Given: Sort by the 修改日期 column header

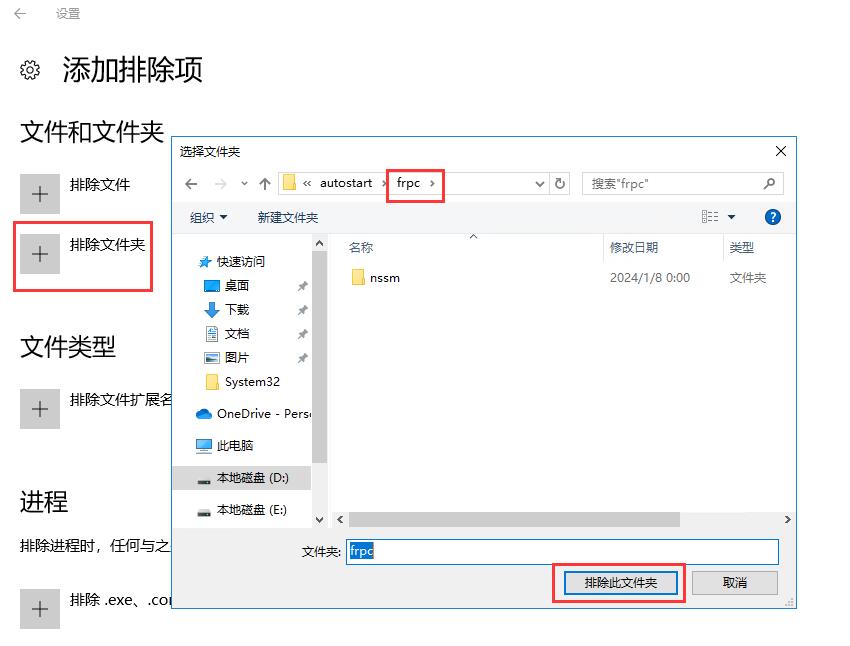Looking at the screenshot, I should tap(634, 247).
